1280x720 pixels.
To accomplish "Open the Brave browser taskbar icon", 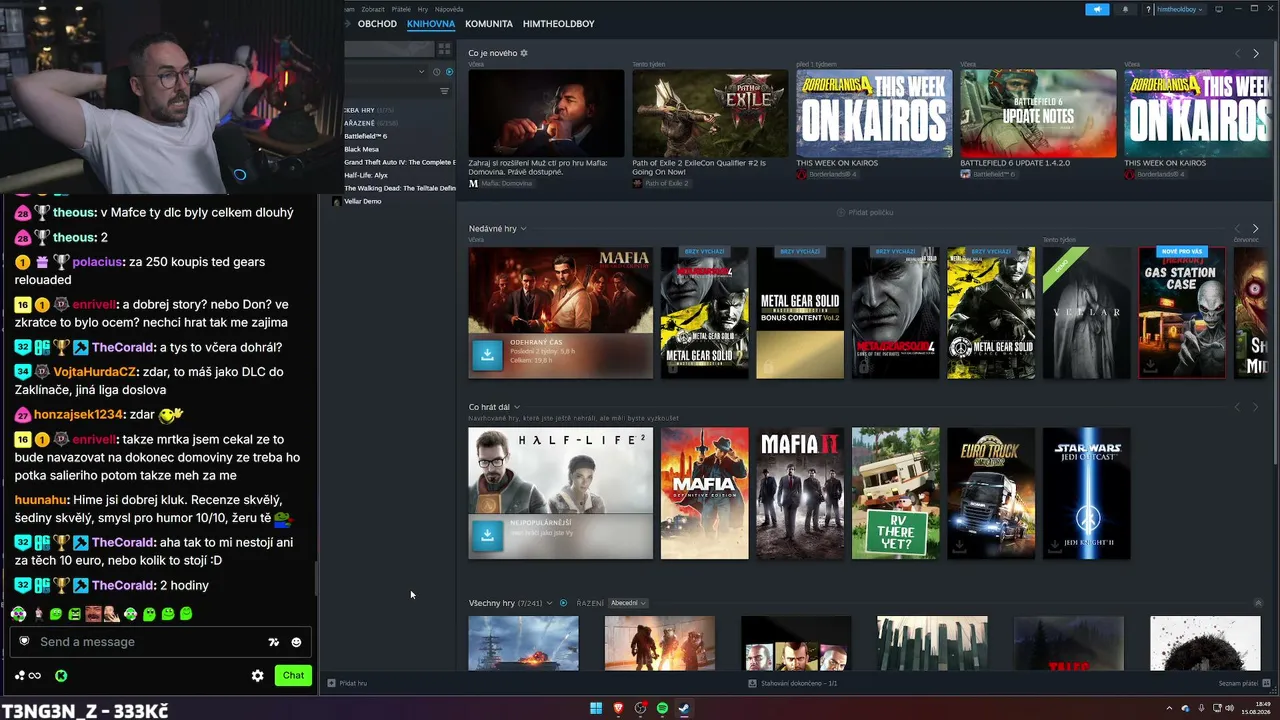I will coord(618,708).
